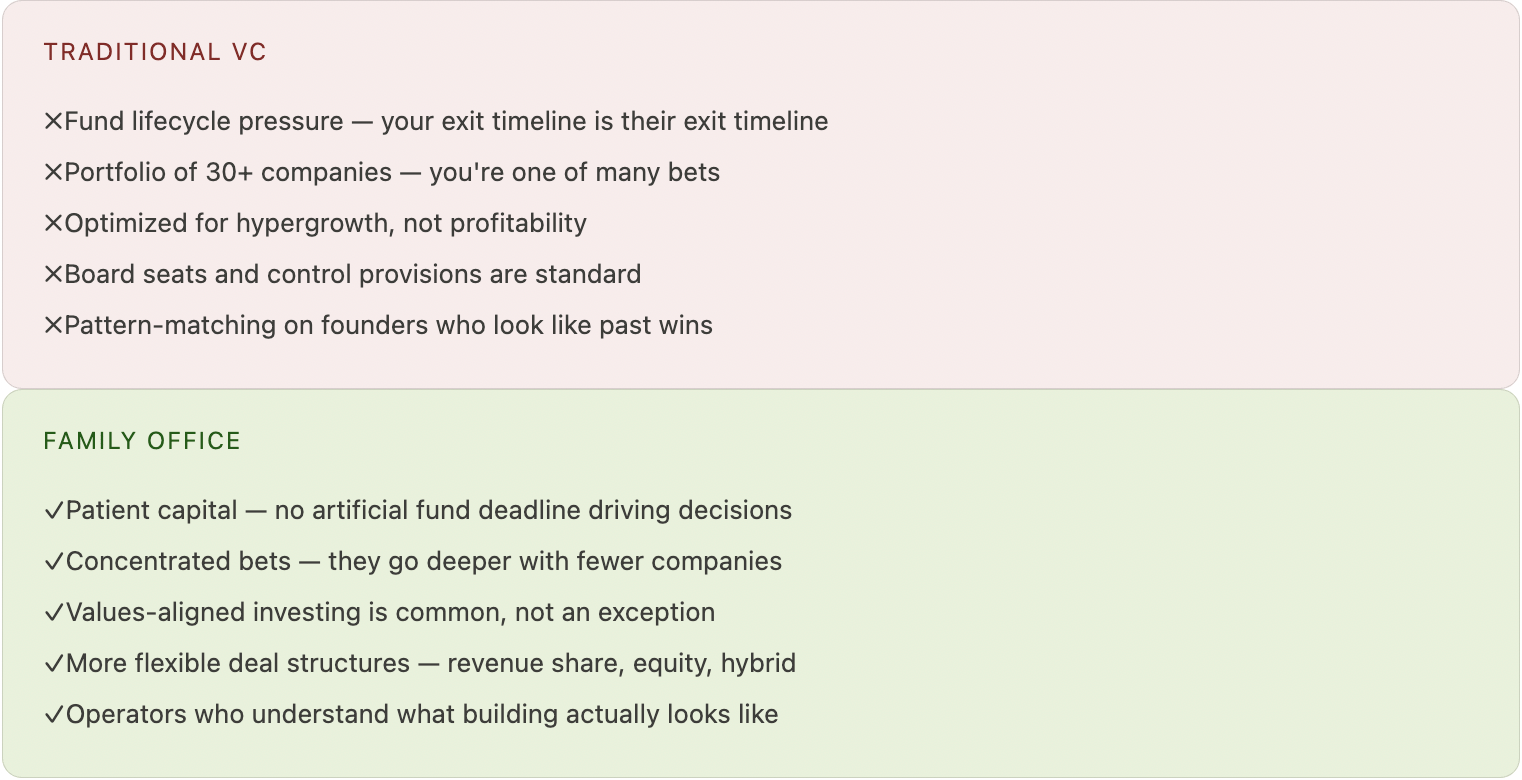Image resolution: width=1522 pixels, height=780 pixels.
Task: Click the revenue share, equity, hybrid text
Action: 621,664
